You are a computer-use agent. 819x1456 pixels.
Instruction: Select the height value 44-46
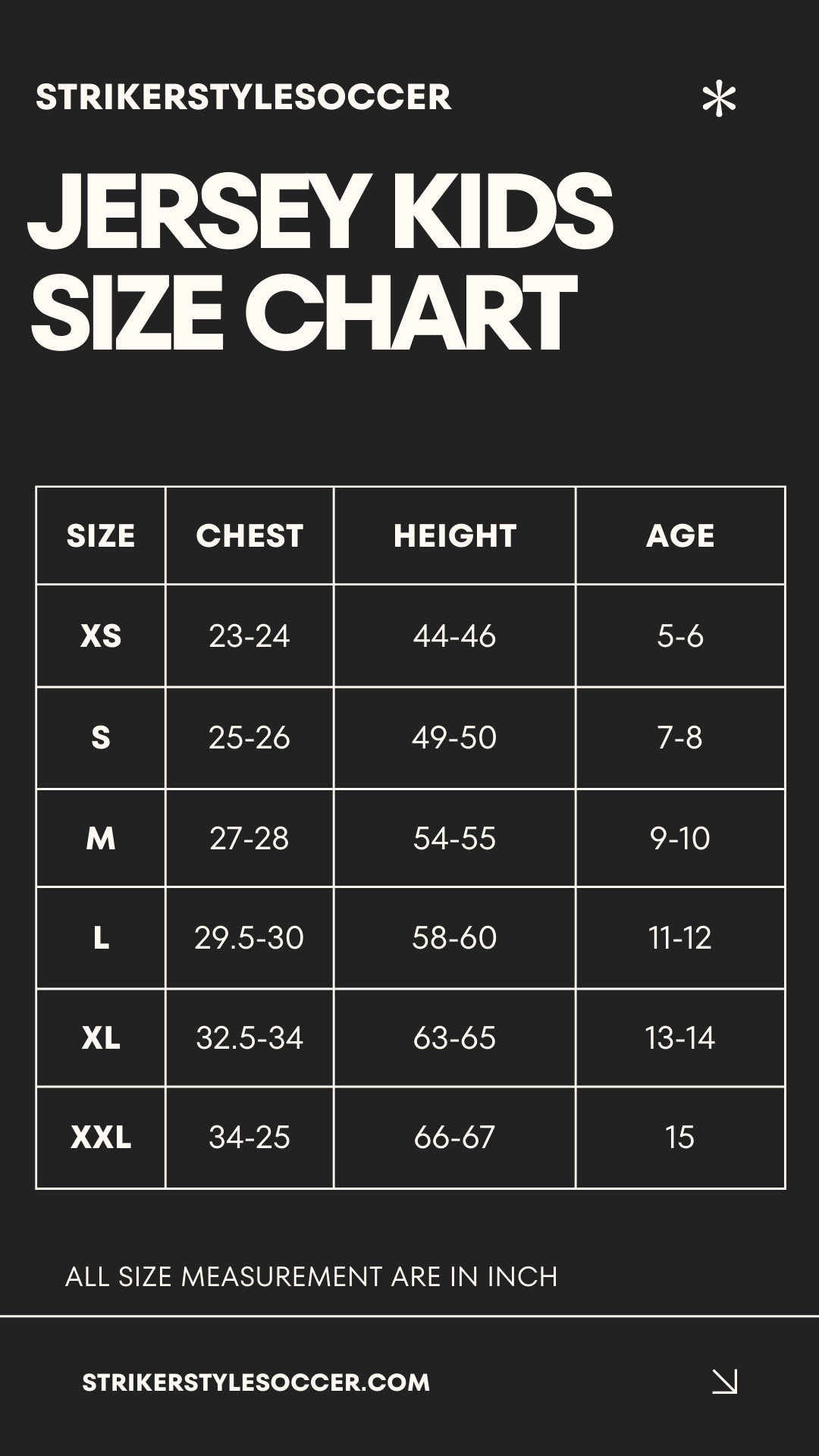[x=454, y=635]
